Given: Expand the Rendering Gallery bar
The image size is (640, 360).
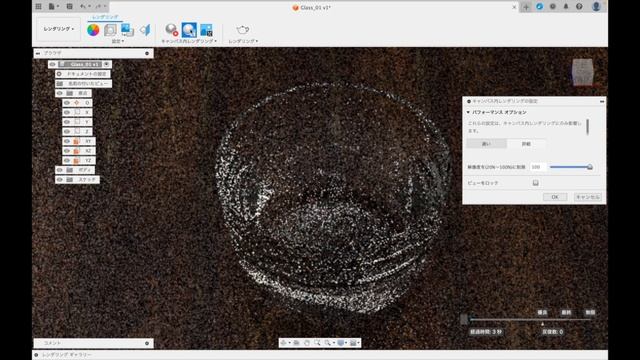Looking at the screenshot, I should 36,355.
